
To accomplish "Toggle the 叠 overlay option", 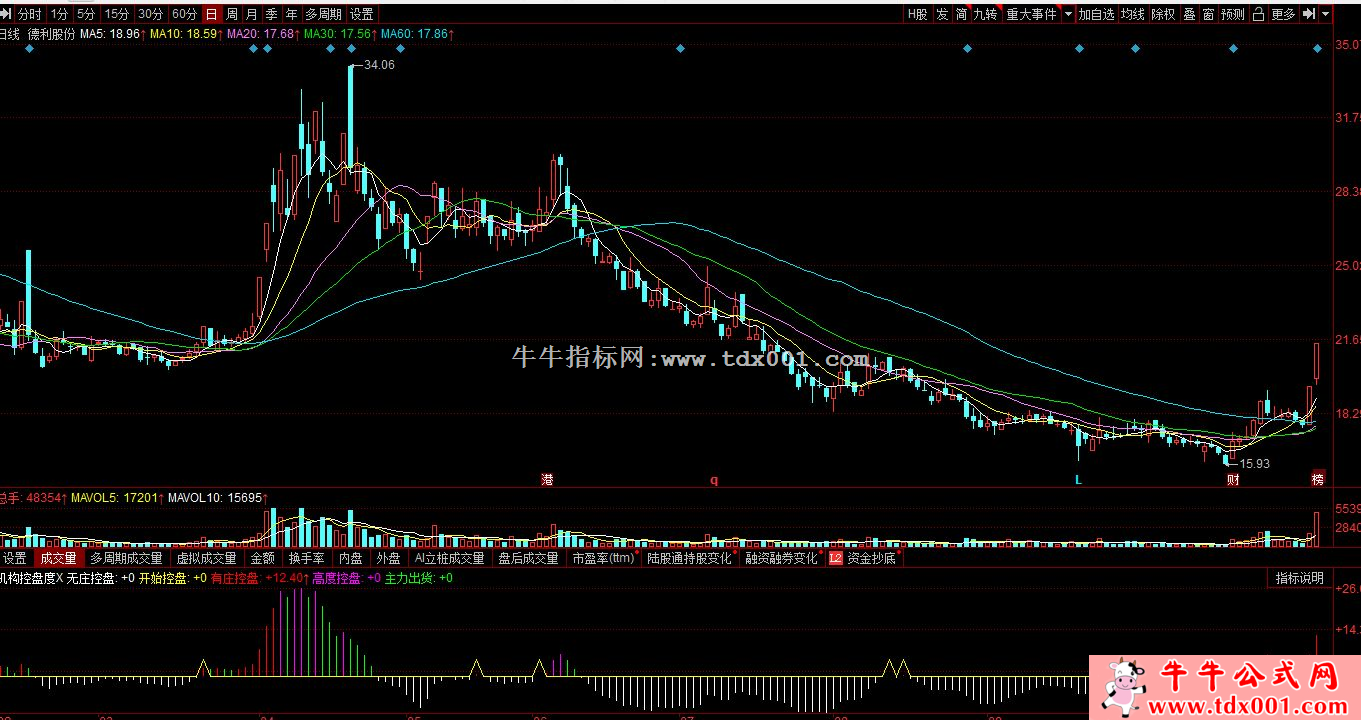I will click(1189, 14).
